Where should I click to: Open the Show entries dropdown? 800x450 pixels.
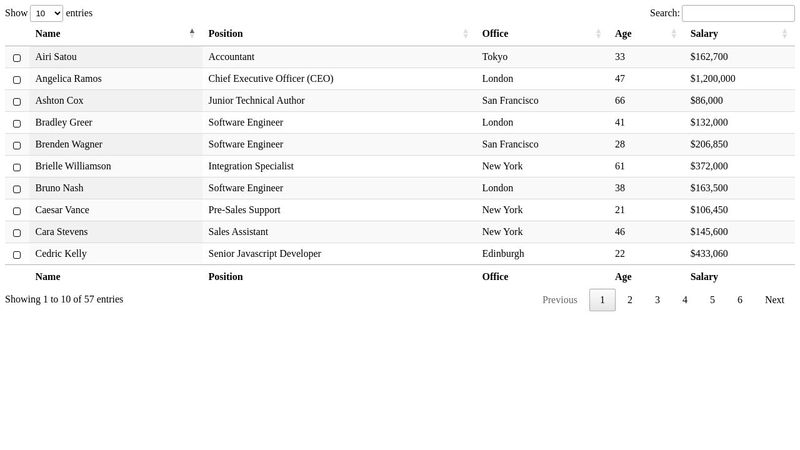[x=46, y=13]
